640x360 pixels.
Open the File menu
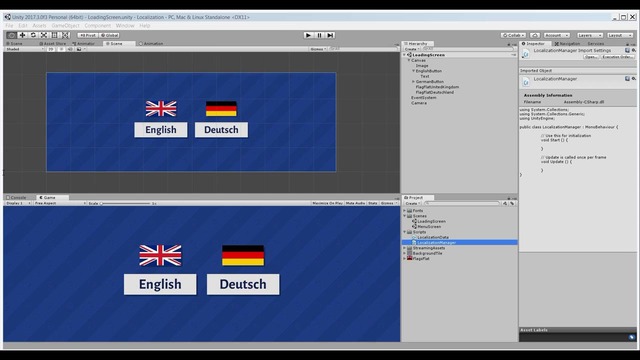[9, 25]
